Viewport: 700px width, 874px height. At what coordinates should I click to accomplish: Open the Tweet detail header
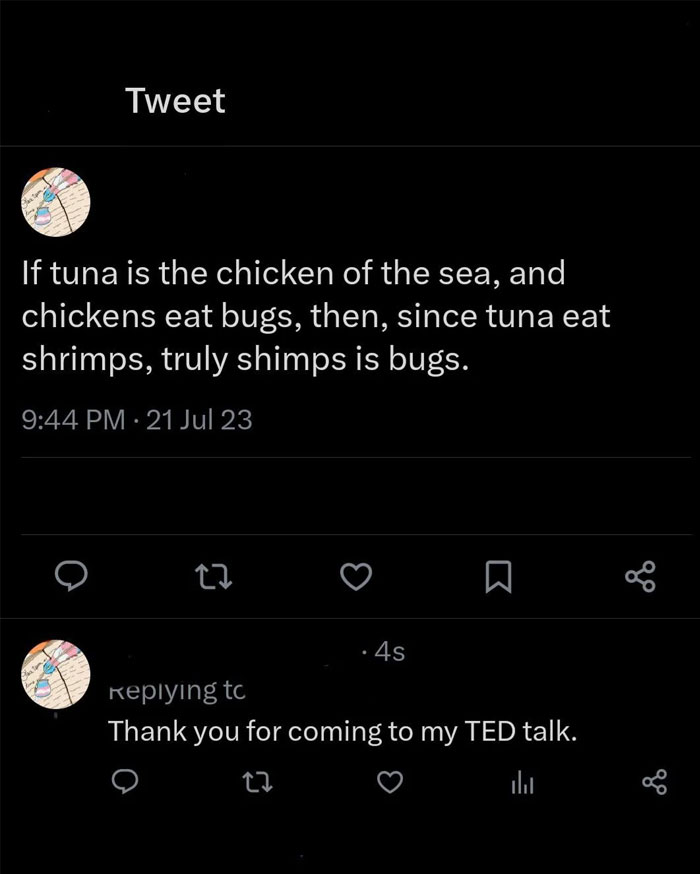[x=176, y=100]
